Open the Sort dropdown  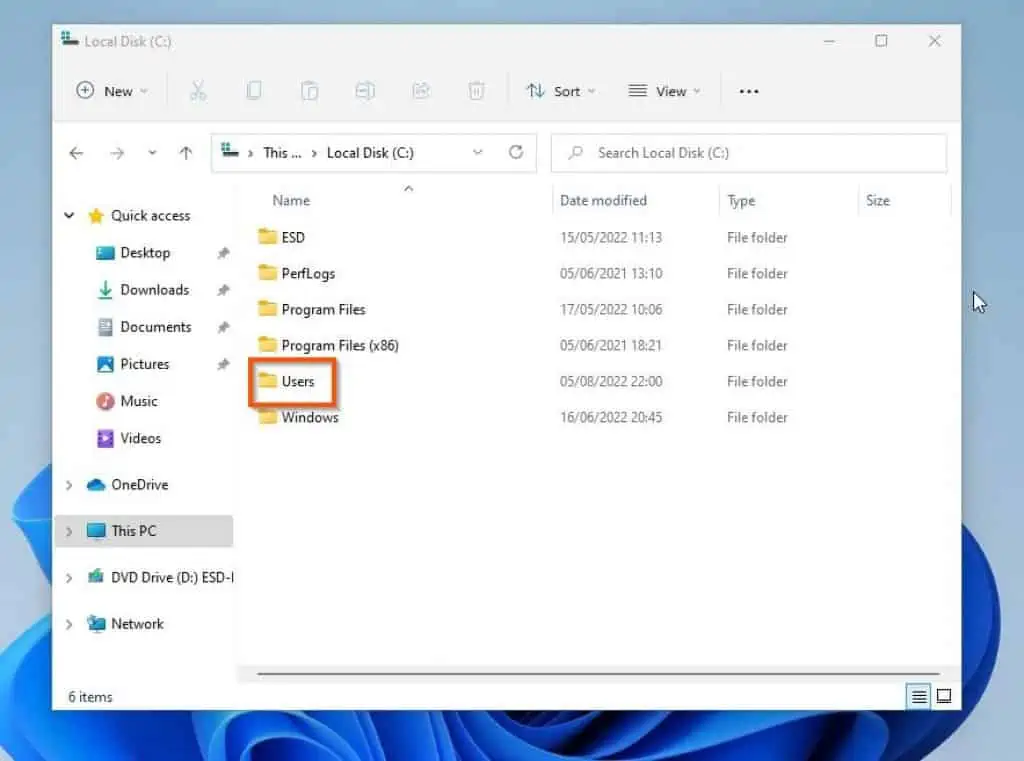click(x=561, y=91)
